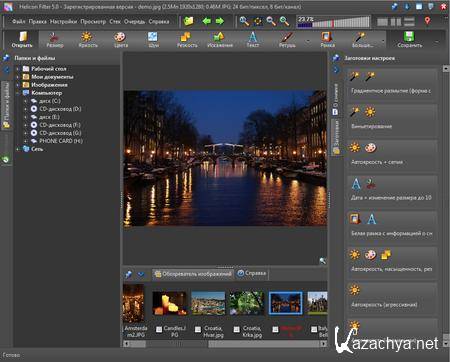
Task: Select the Искажения (Distortion) tool
Action: 219,39
